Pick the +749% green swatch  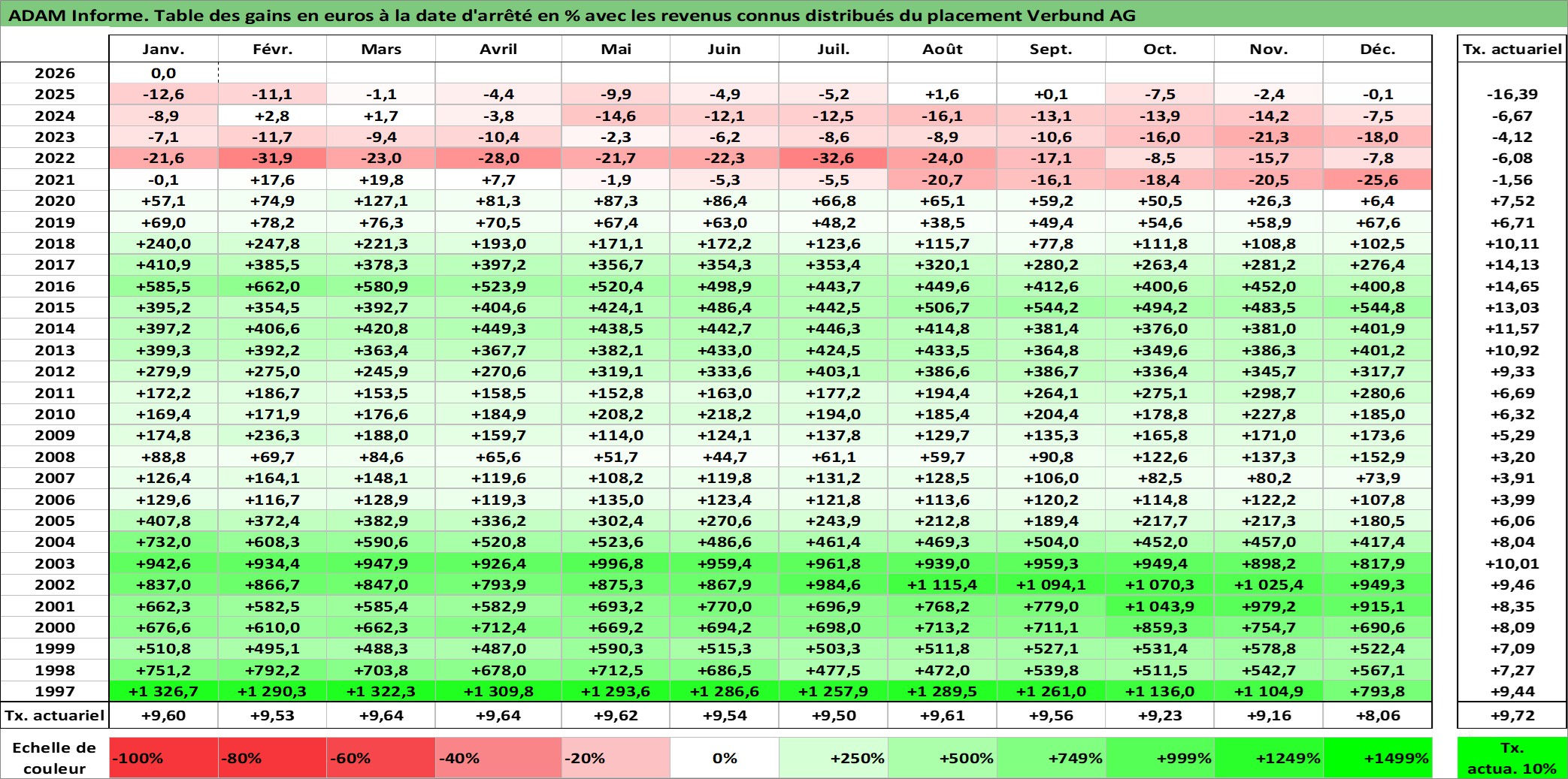[x=1052, y=758]
